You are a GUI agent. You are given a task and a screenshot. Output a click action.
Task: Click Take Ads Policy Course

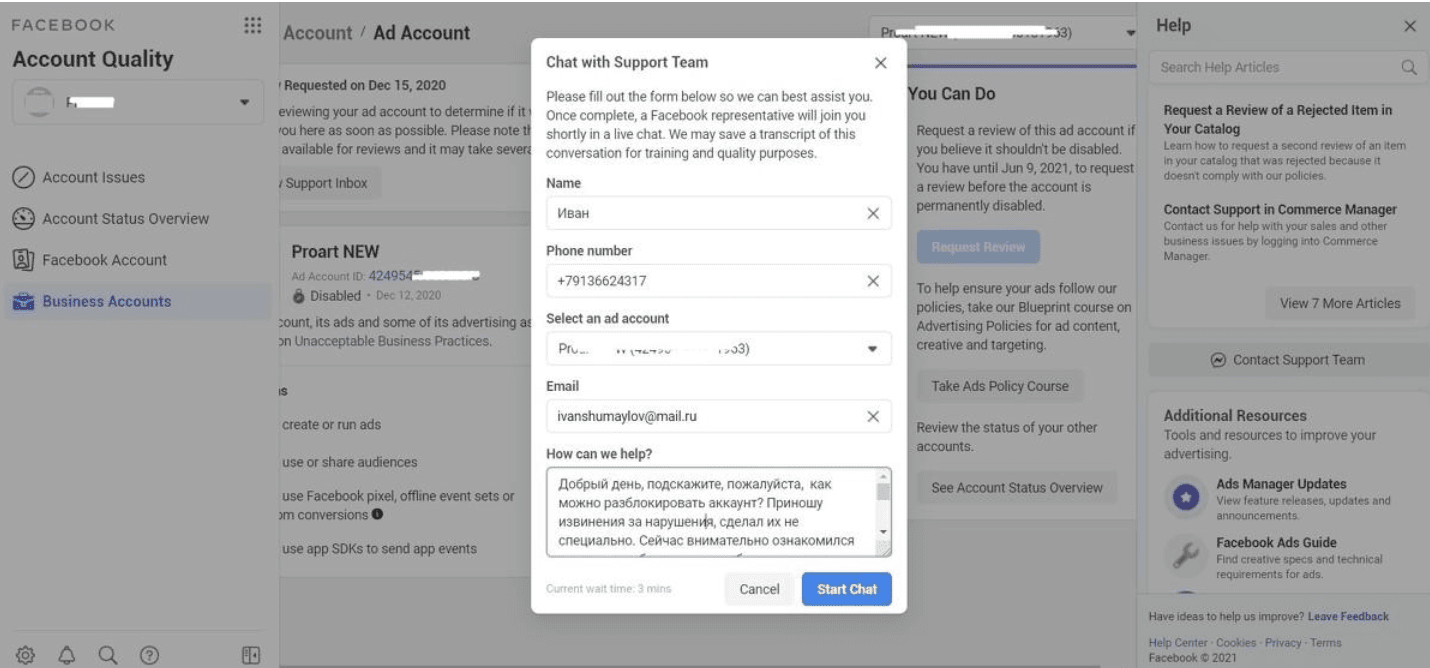(1000, 386)
